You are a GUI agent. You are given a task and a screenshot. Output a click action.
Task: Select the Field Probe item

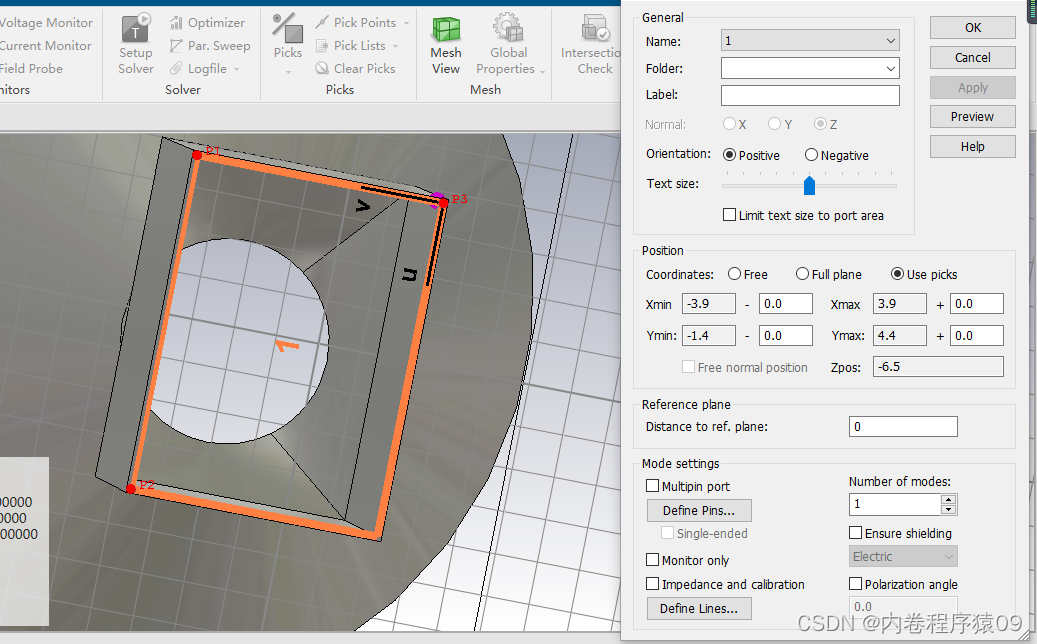pos(31,68)
